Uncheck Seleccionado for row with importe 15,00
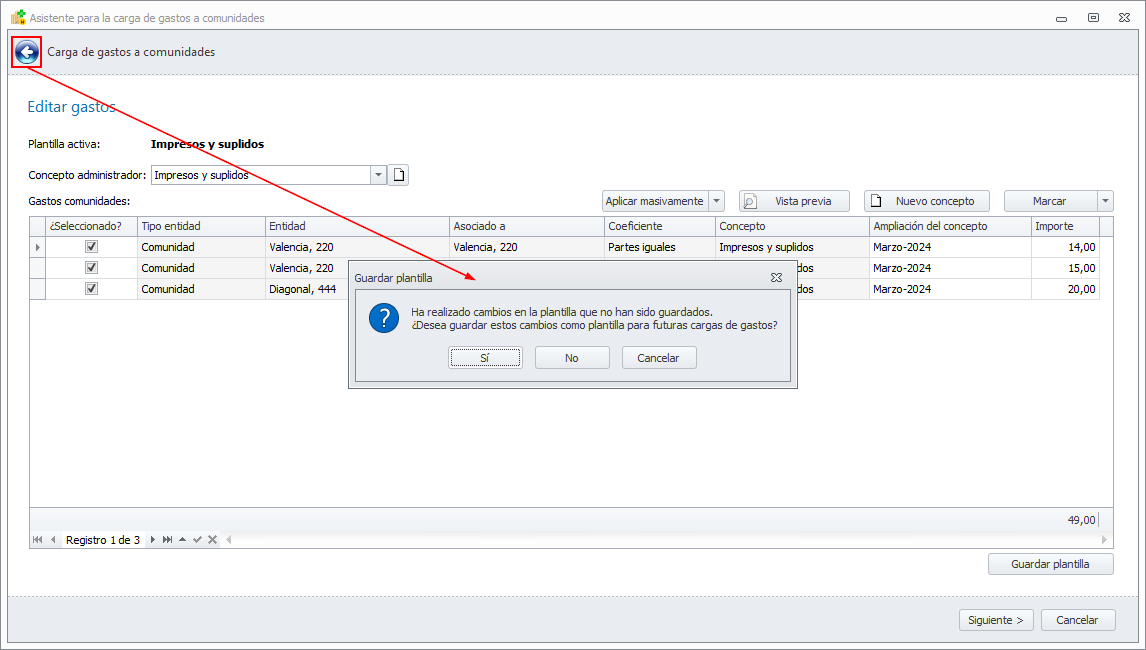This screenshot has height=650, width=1146. [91, 268]
